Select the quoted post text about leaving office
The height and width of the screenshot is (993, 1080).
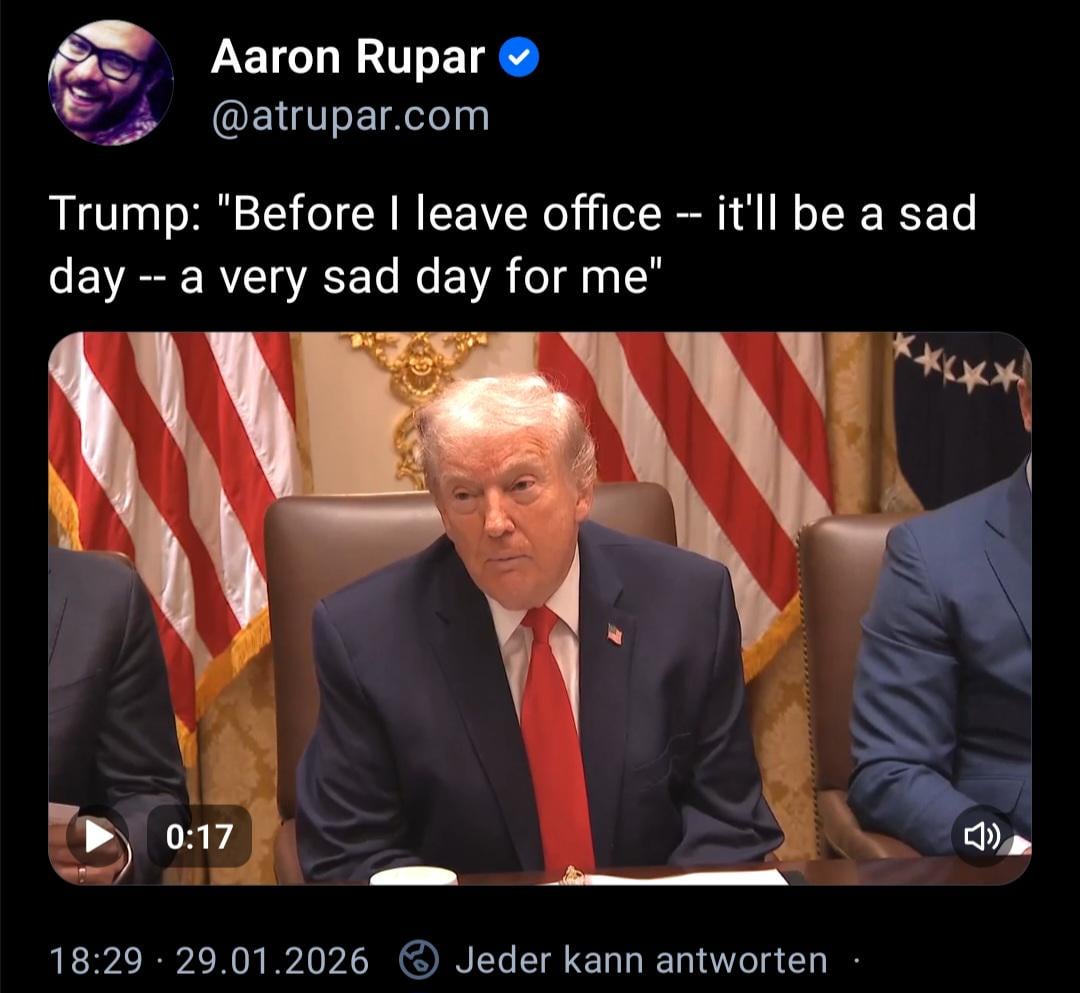click(x=512, y=244)
